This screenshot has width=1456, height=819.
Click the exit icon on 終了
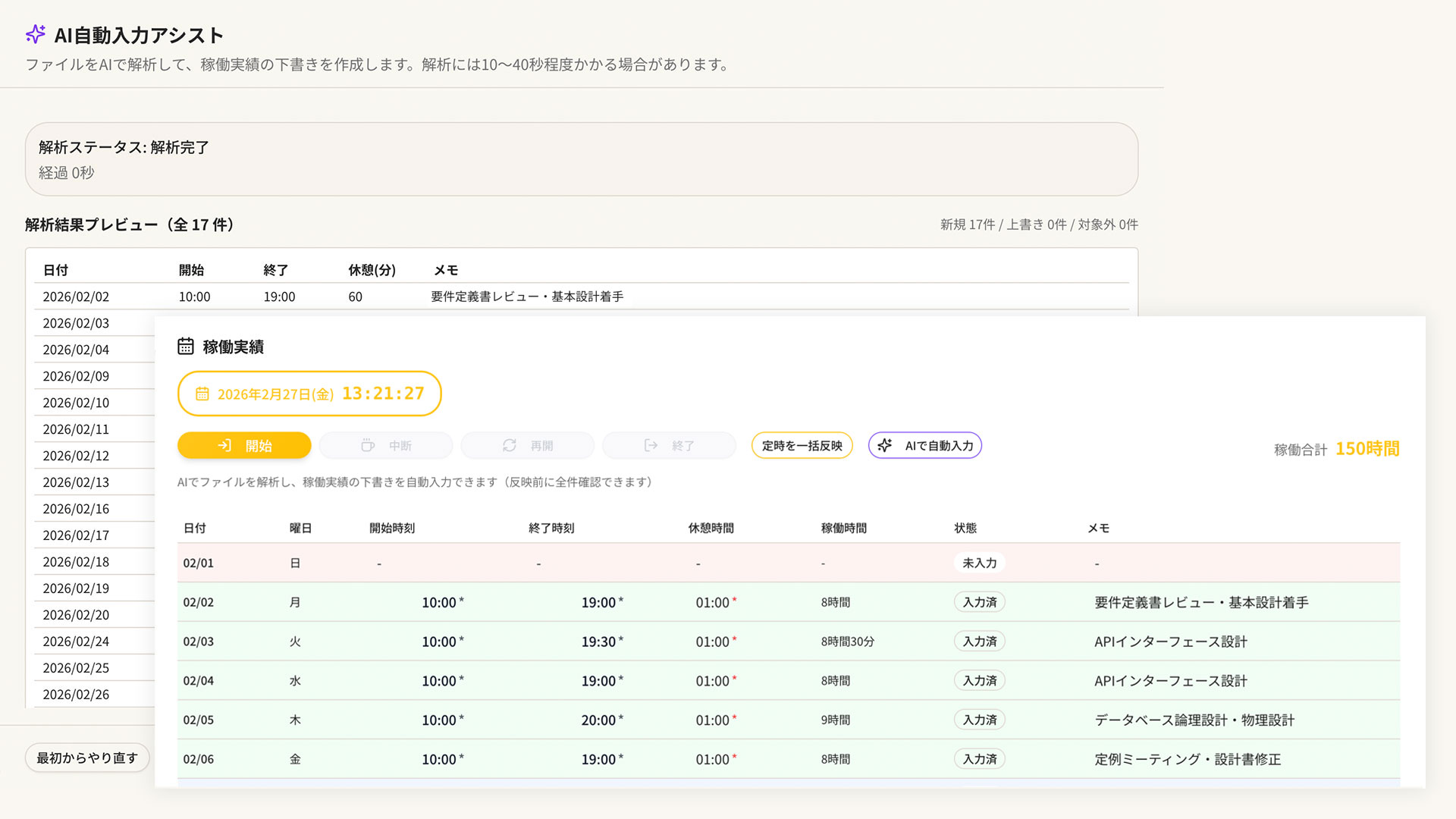[651, 446]
